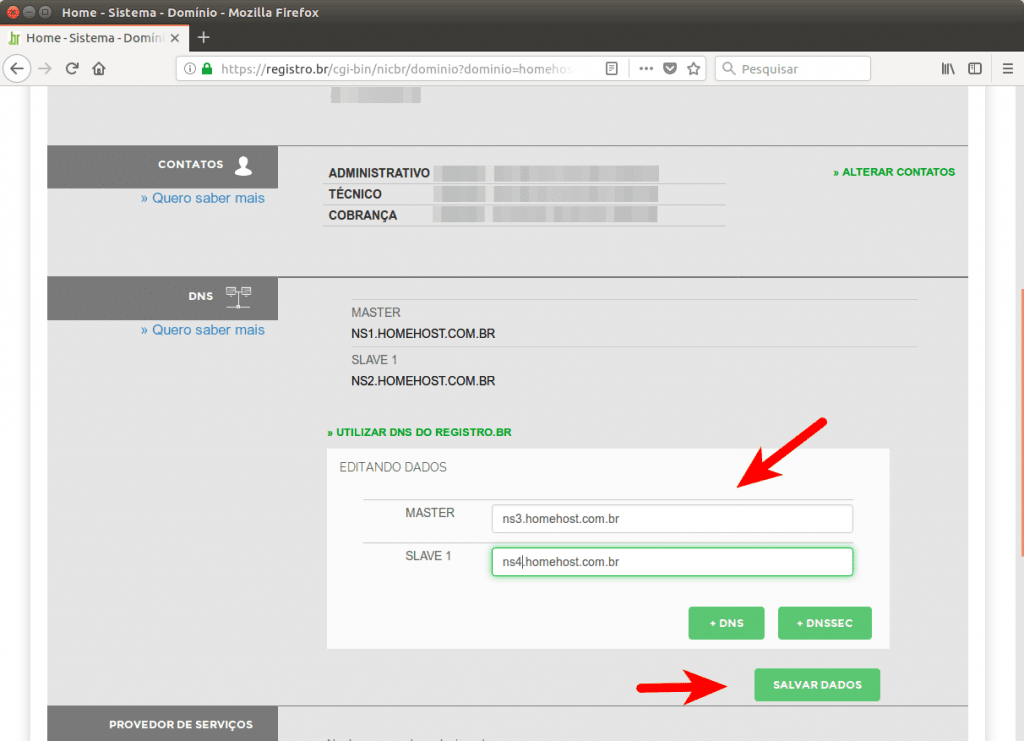Toggle reader view in address bar
1024x741 pixels.
click(611, 69)
